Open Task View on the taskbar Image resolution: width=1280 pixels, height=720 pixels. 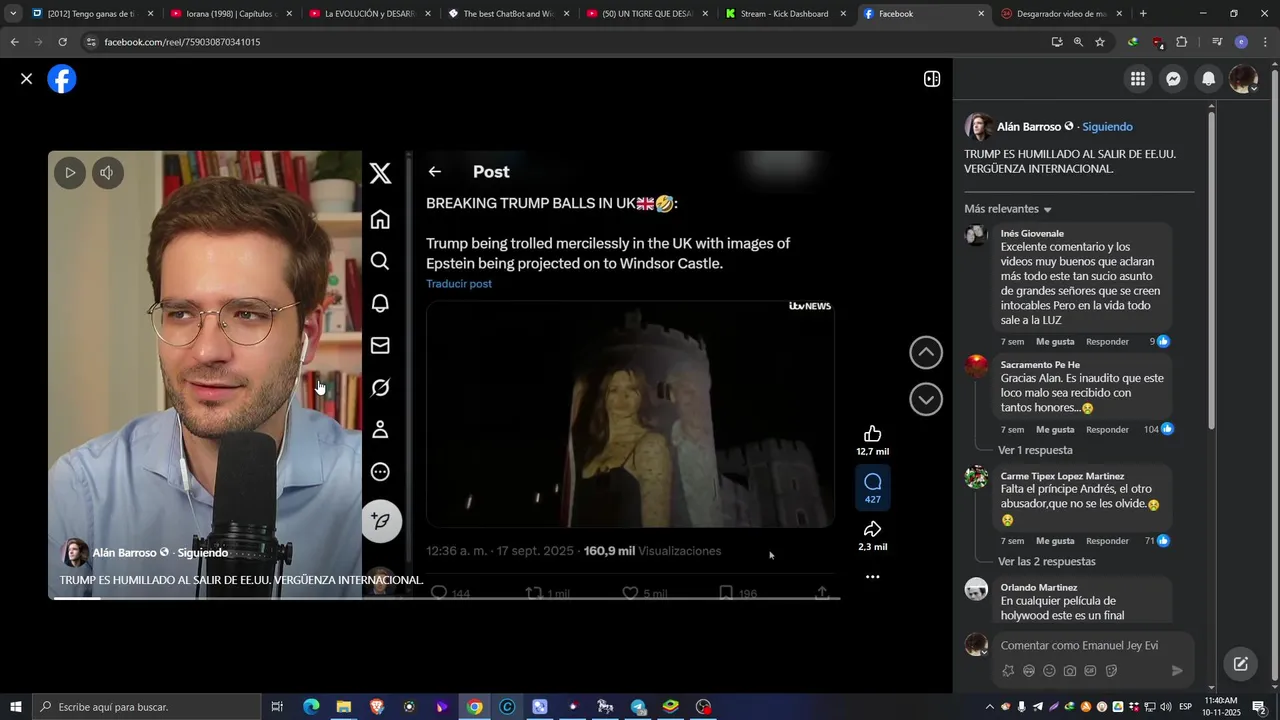278,707
